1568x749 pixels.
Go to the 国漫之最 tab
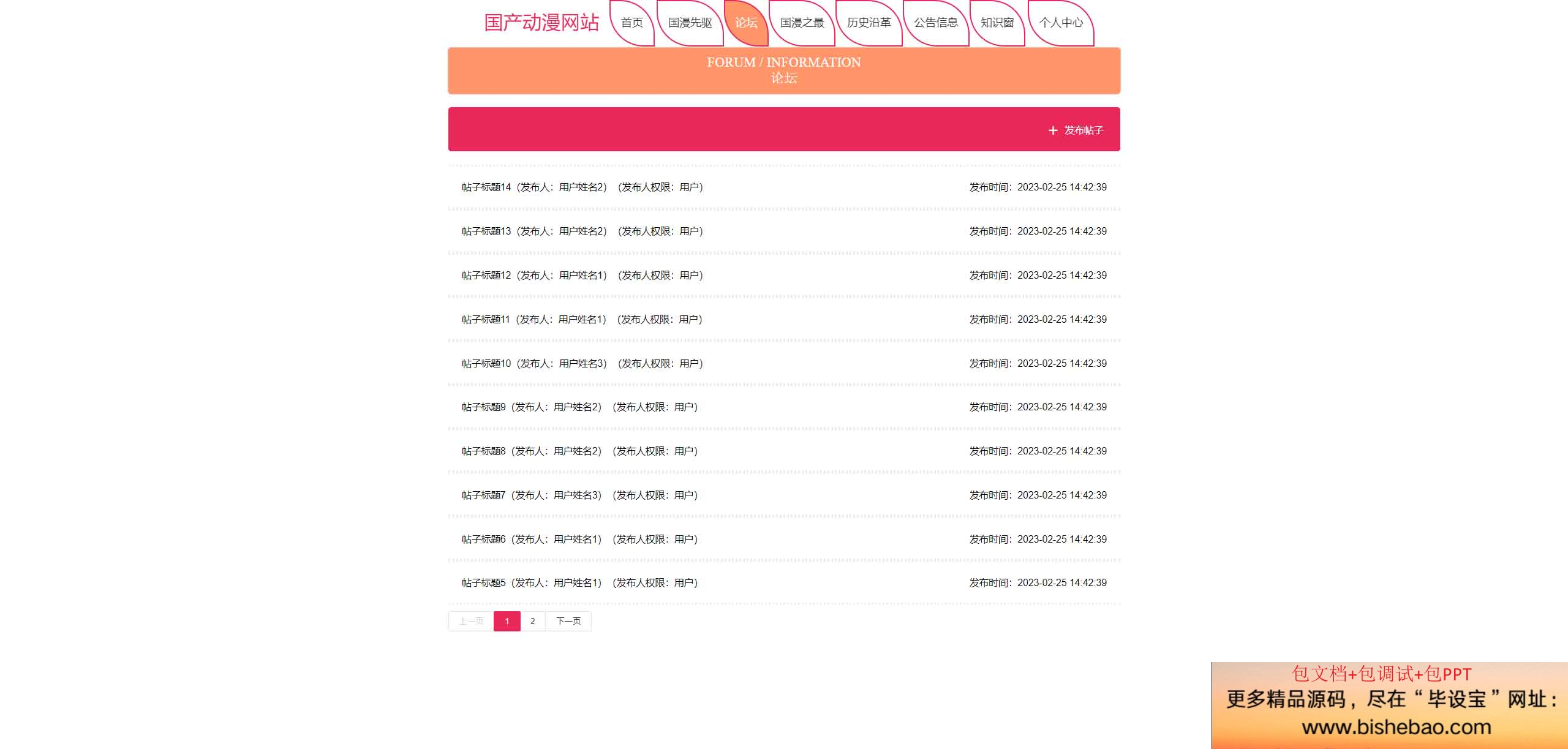pyautogui.click(x=802, y=23)
